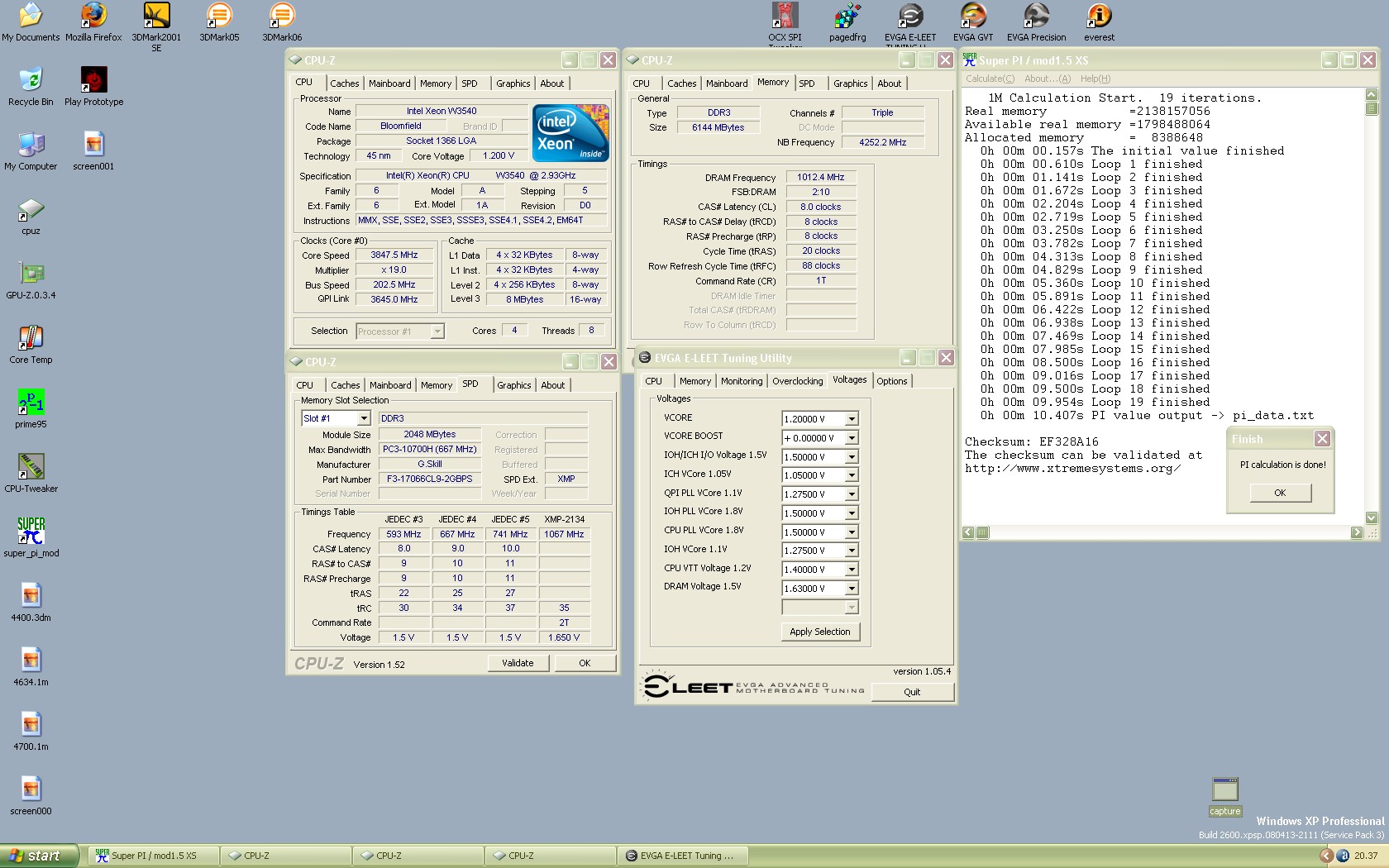Screen dimensions: 1389x868
Task: Launch Mozilla Firefox from desktop
Action: (93, 22)
